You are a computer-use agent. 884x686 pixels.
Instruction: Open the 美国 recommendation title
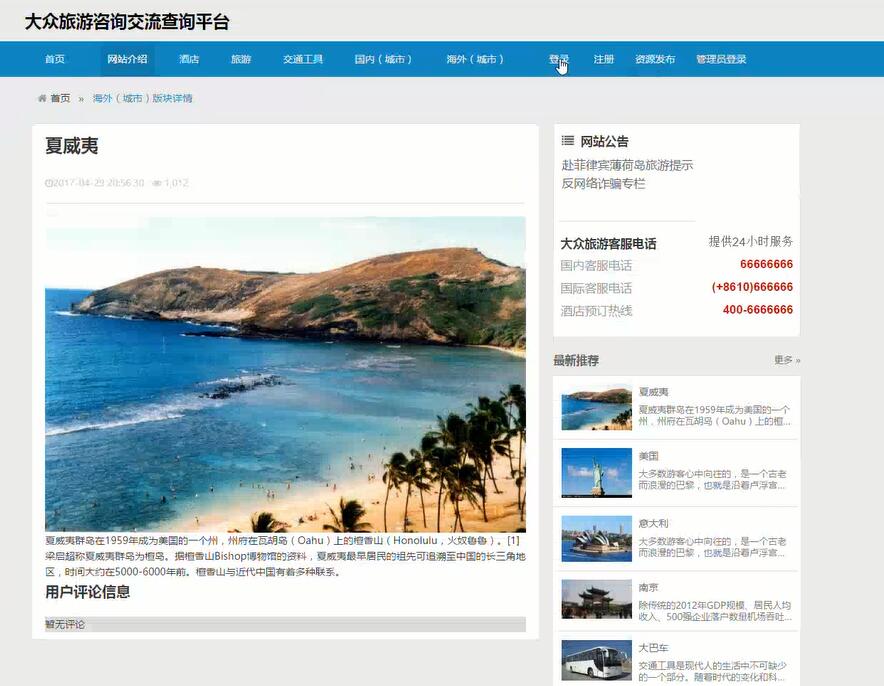[x=648, y=455]
